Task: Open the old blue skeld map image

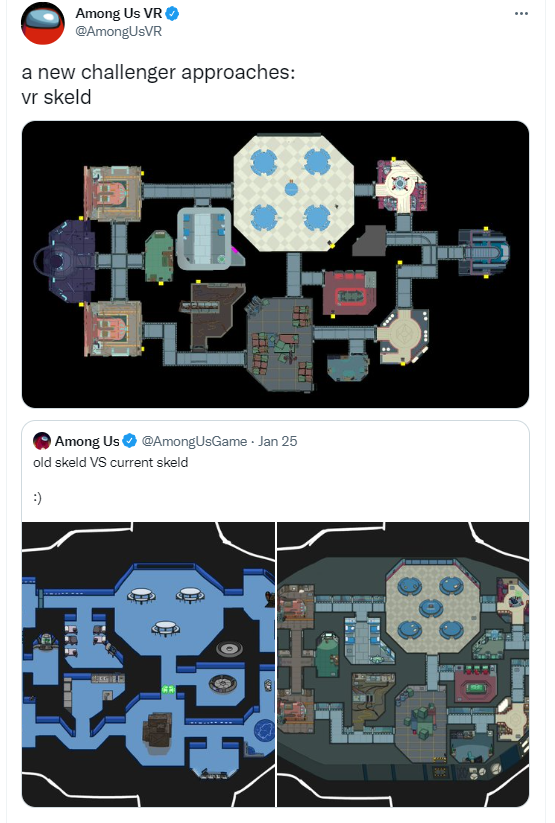Action: 148,664
